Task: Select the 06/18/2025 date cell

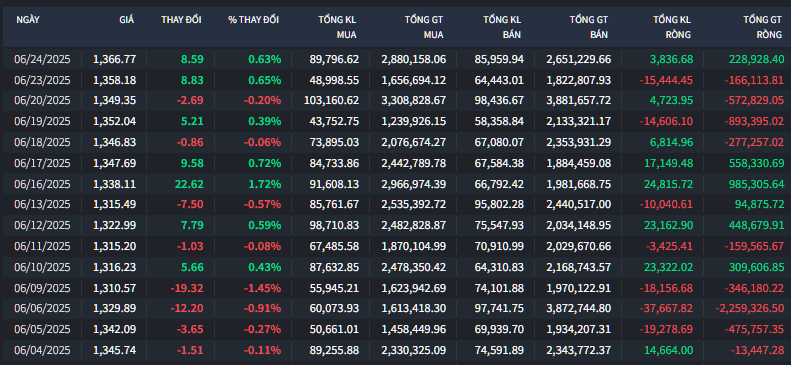Action: click(42, 142)
